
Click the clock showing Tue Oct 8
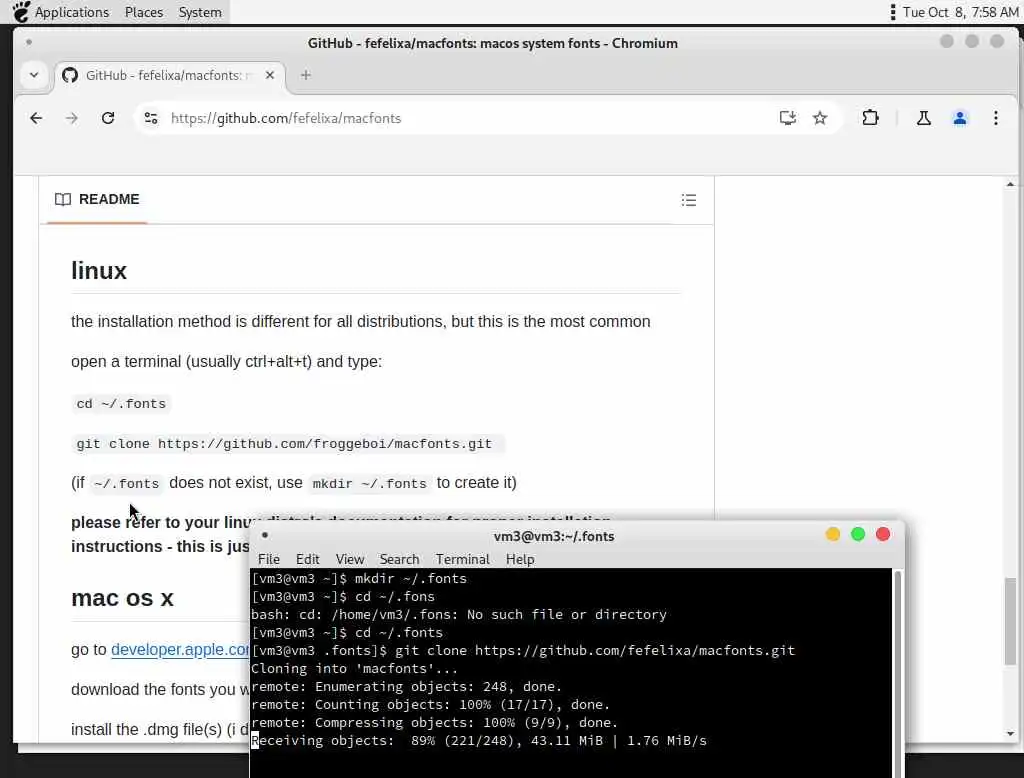click(960, 12)
